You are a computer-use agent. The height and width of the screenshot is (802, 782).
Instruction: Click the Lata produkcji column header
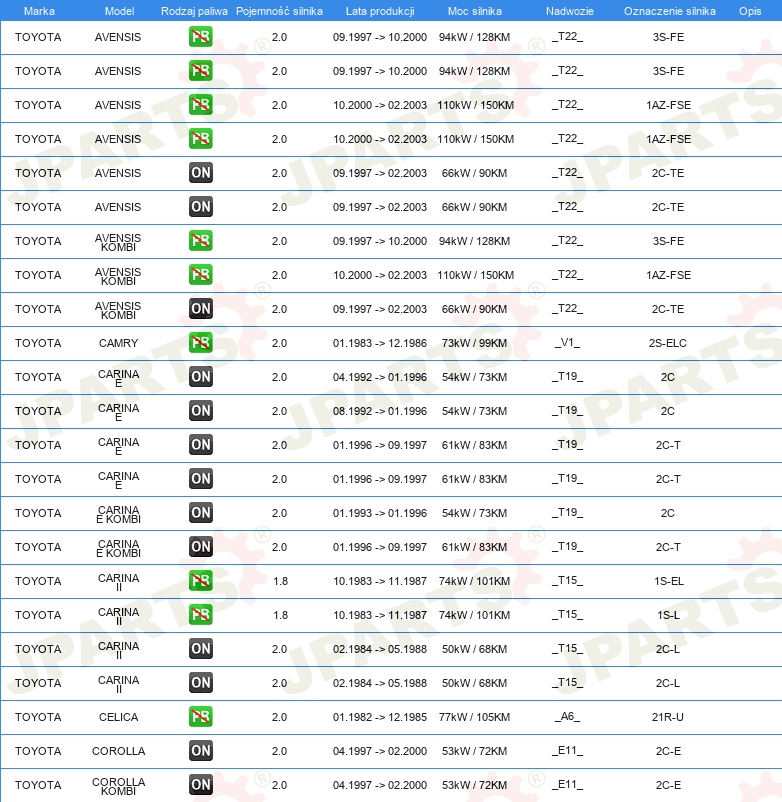click(x=380, y=11)
